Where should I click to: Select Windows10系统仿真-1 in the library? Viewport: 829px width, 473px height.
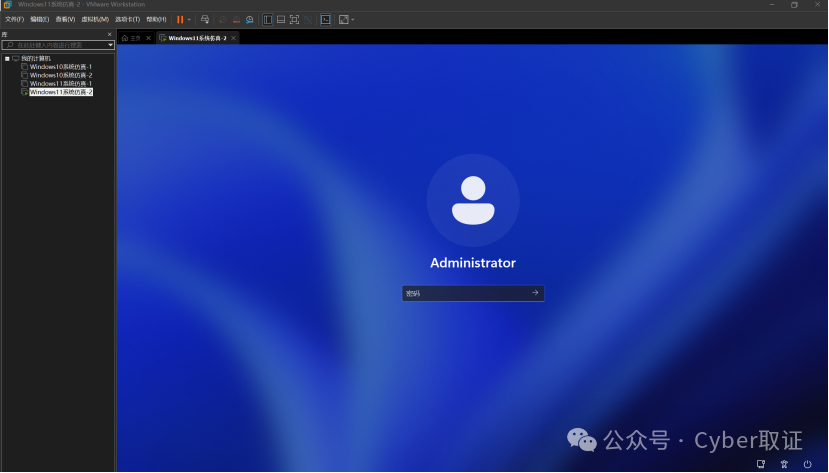click(x=61, y=67)
